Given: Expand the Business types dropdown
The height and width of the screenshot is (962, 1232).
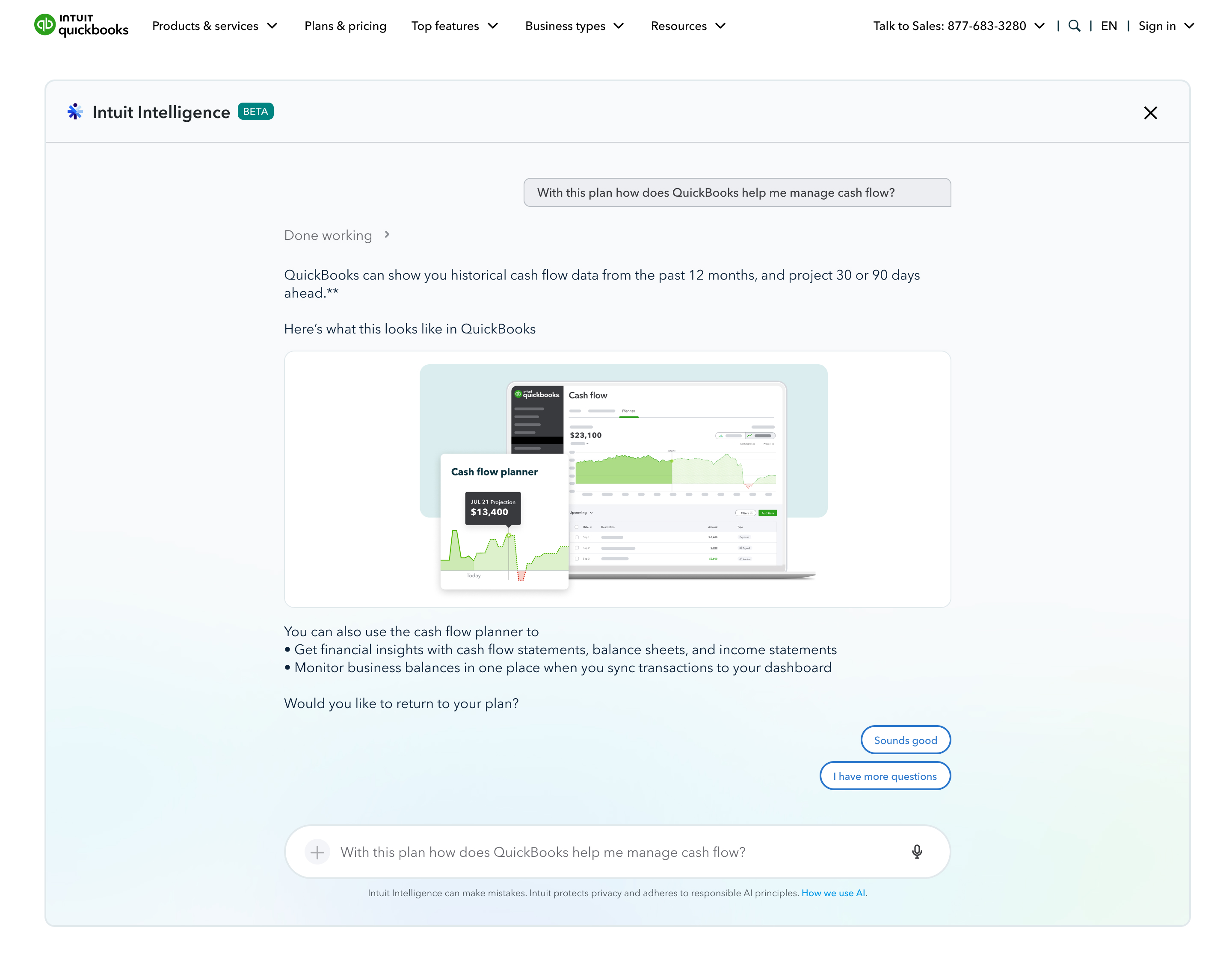Looking at the screenshot, I should [575, 26].
